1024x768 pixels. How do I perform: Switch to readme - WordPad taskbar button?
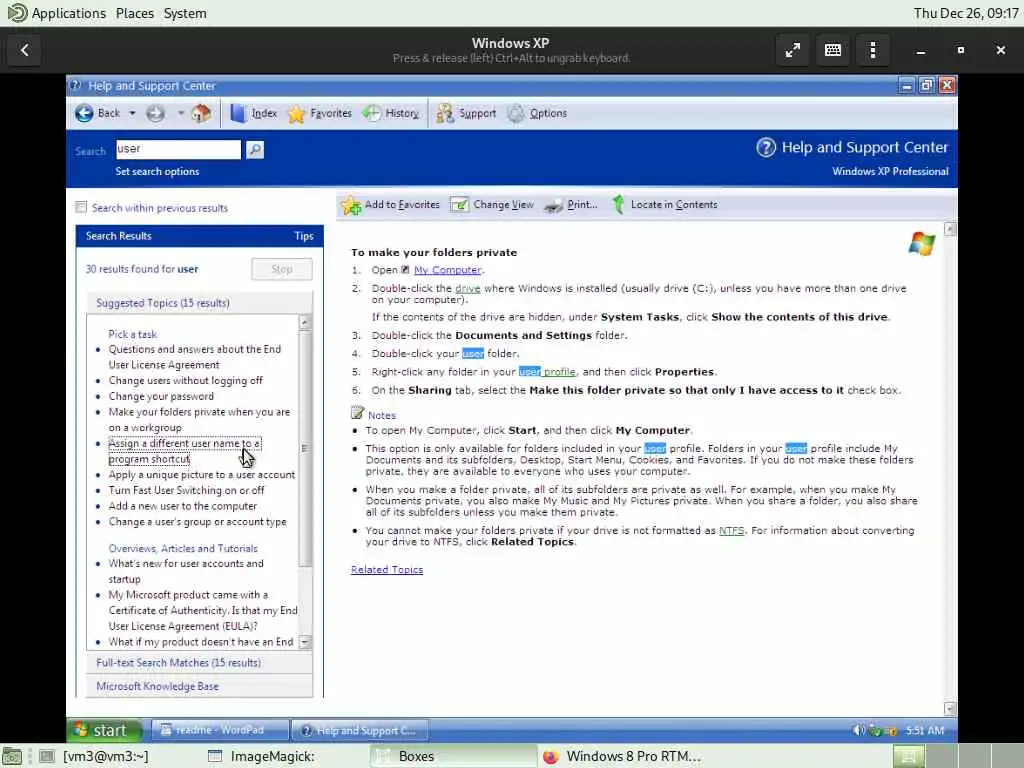click(219, 729)
